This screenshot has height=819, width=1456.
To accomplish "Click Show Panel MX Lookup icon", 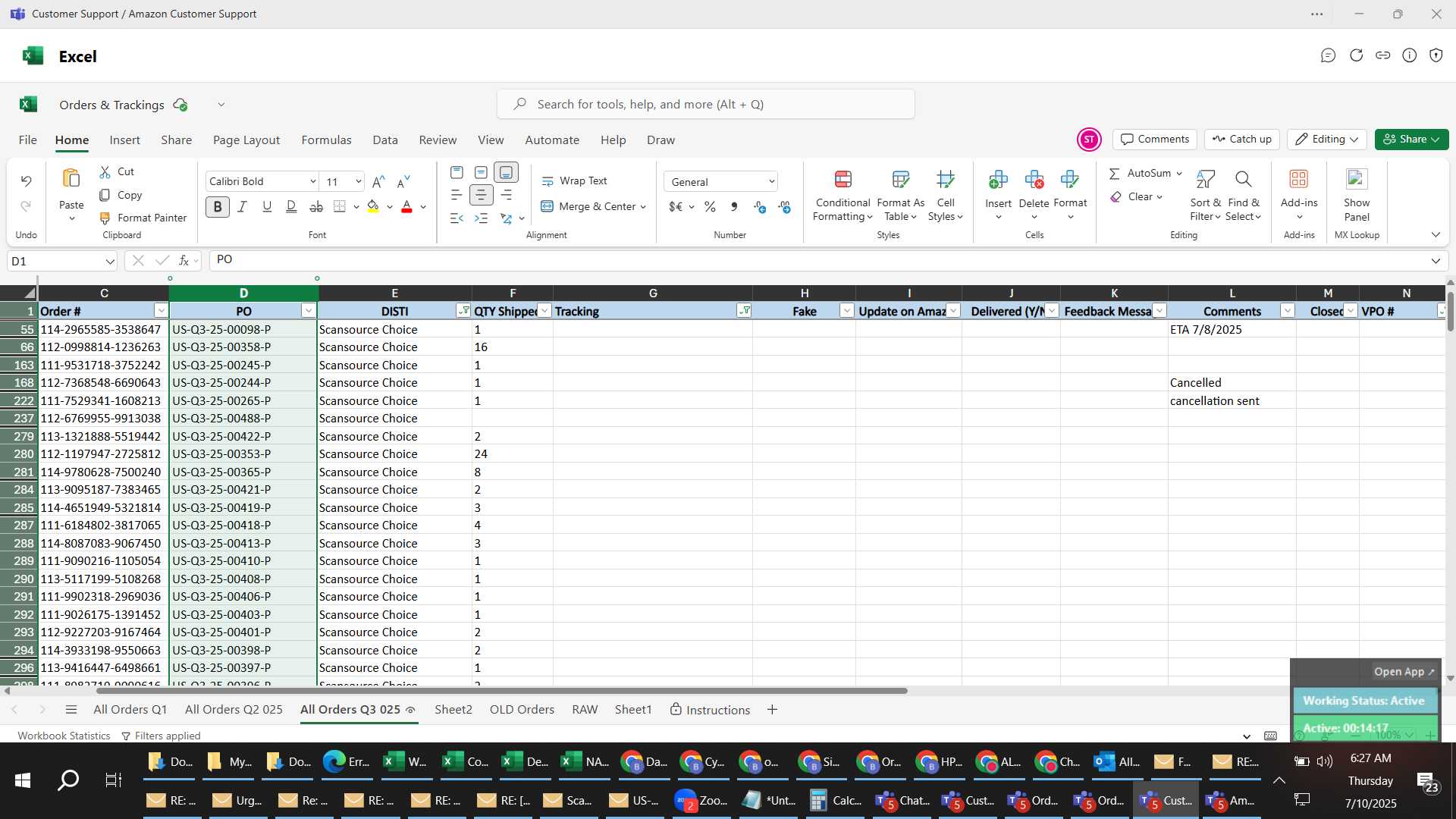I will click(1357, 179).
